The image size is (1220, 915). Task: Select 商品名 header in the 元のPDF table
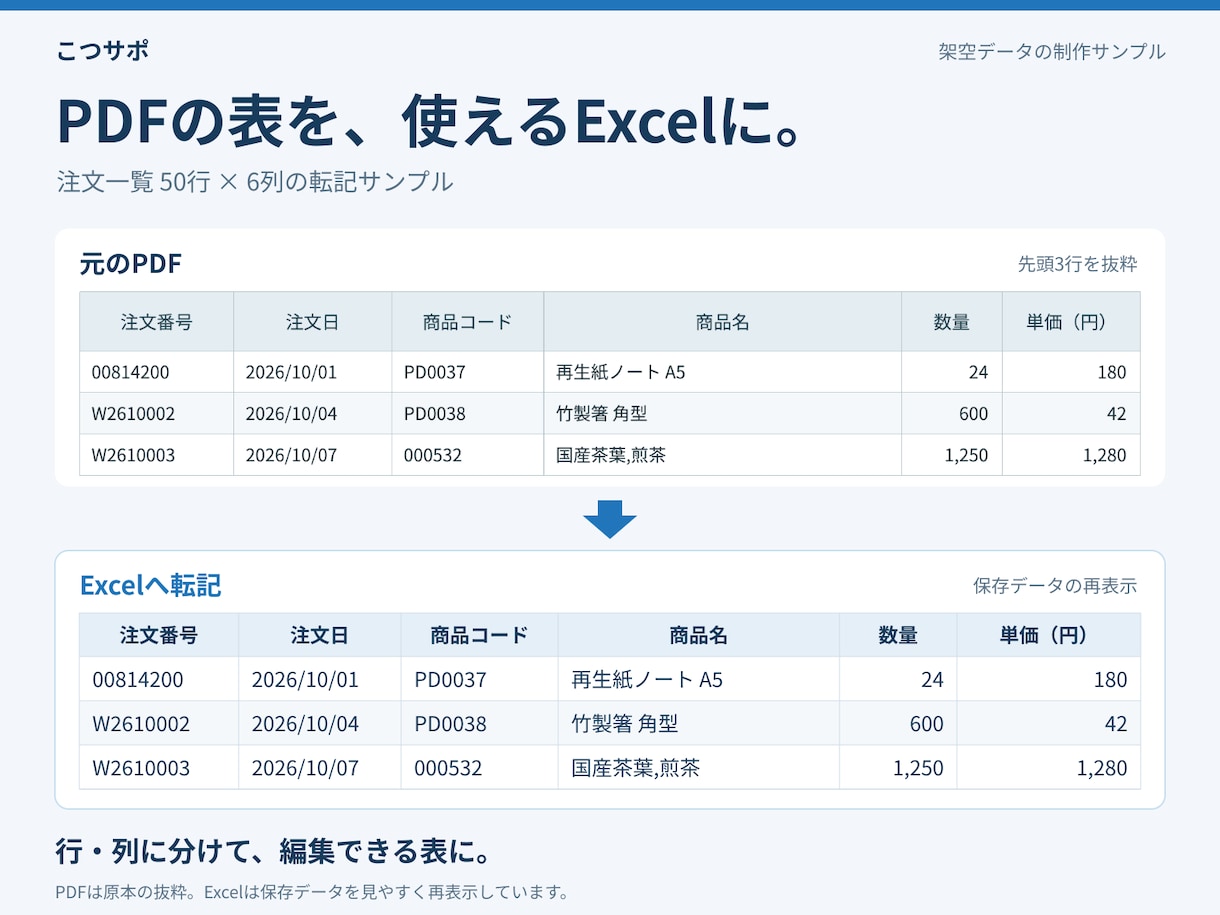pyautogui.click(x=722, y=322)
